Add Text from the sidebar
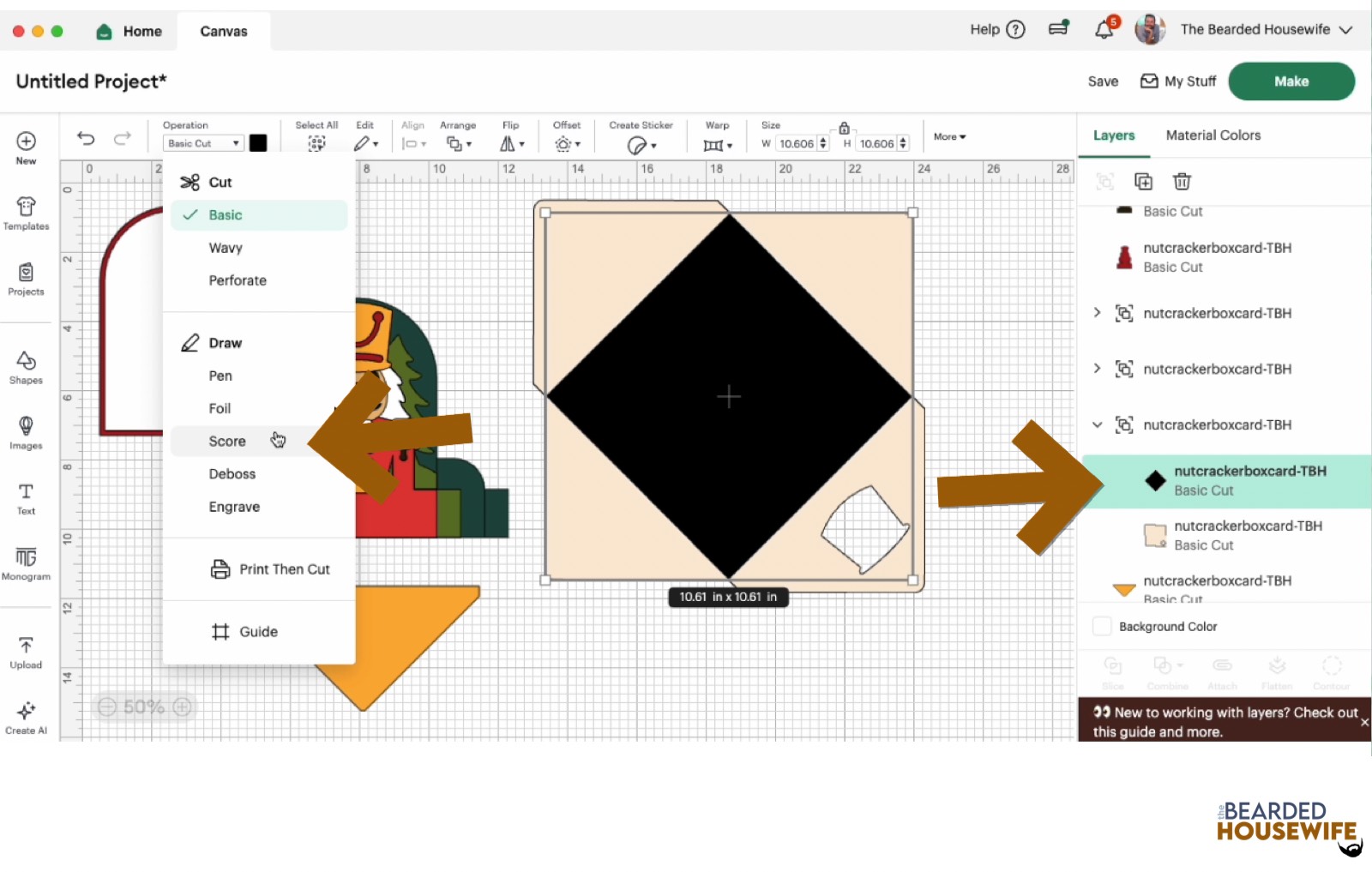The height and width of the screenshot is (872, 1372). 26,498
